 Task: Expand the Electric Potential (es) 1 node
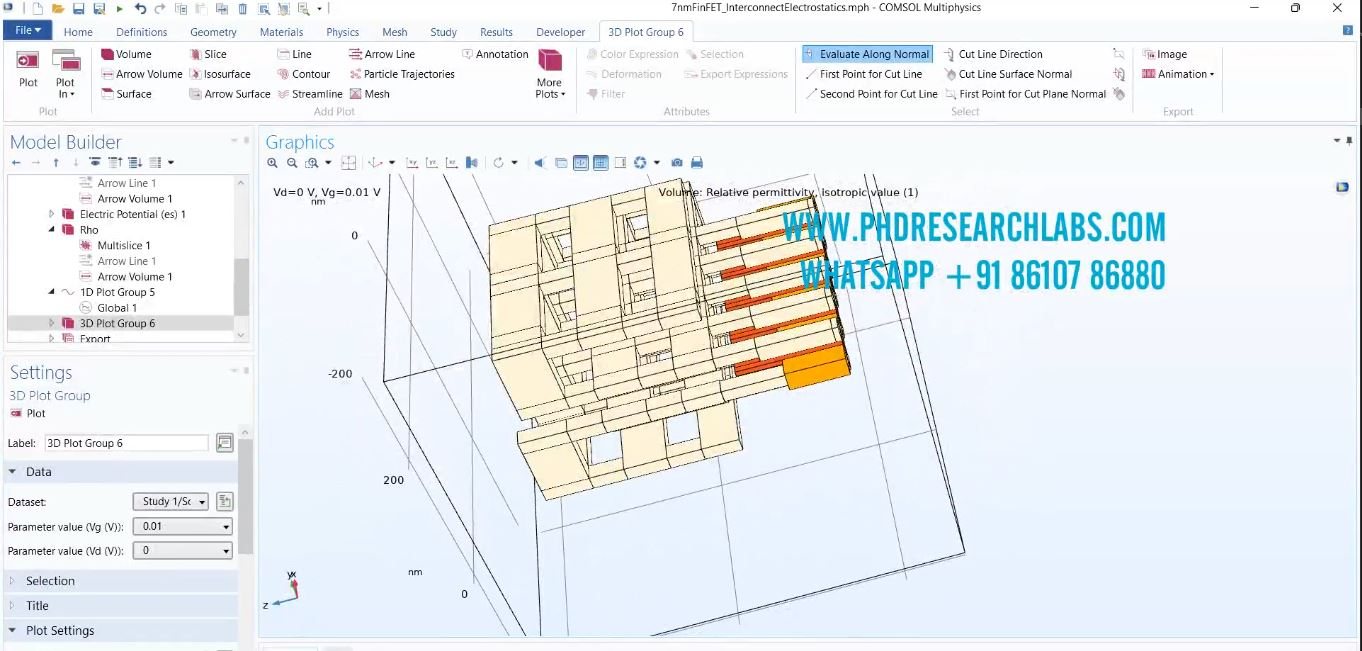point(52,214)
